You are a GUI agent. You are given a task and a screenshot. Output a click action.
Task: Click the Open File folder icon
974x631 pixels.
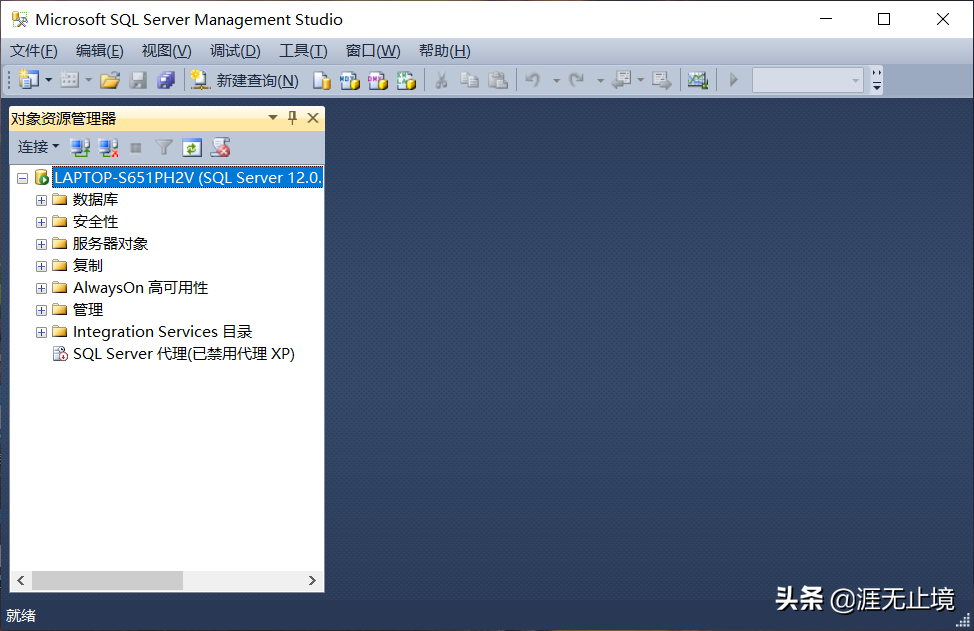[110, 80]
